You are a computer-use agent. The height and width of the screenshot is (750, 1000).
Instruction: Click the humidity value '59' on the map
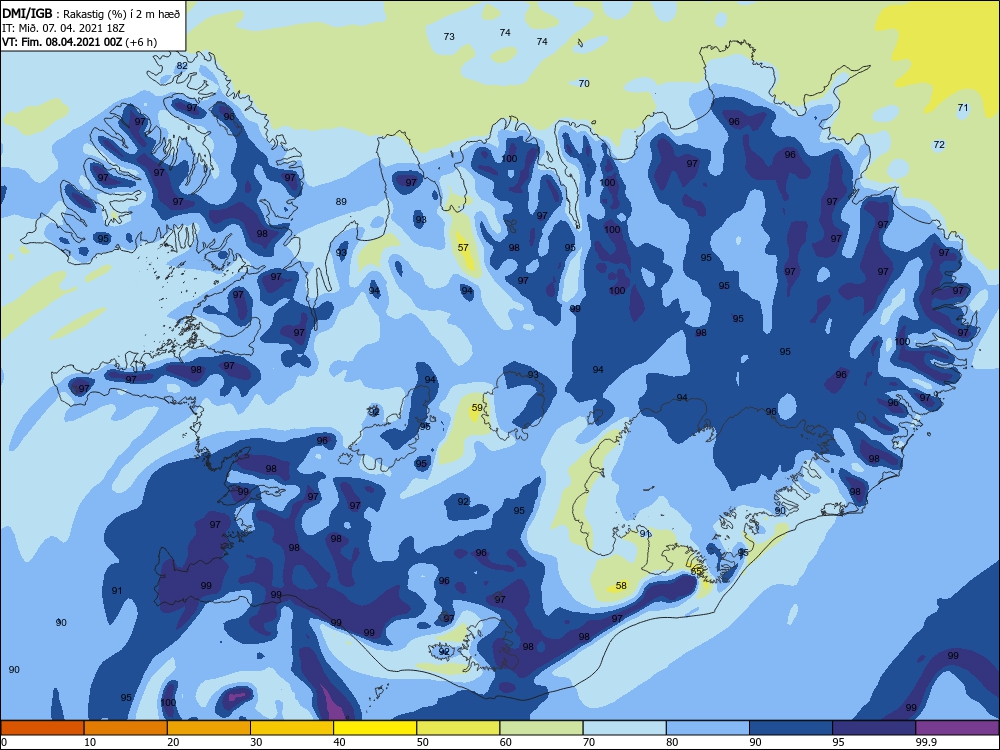pos(477,408)
